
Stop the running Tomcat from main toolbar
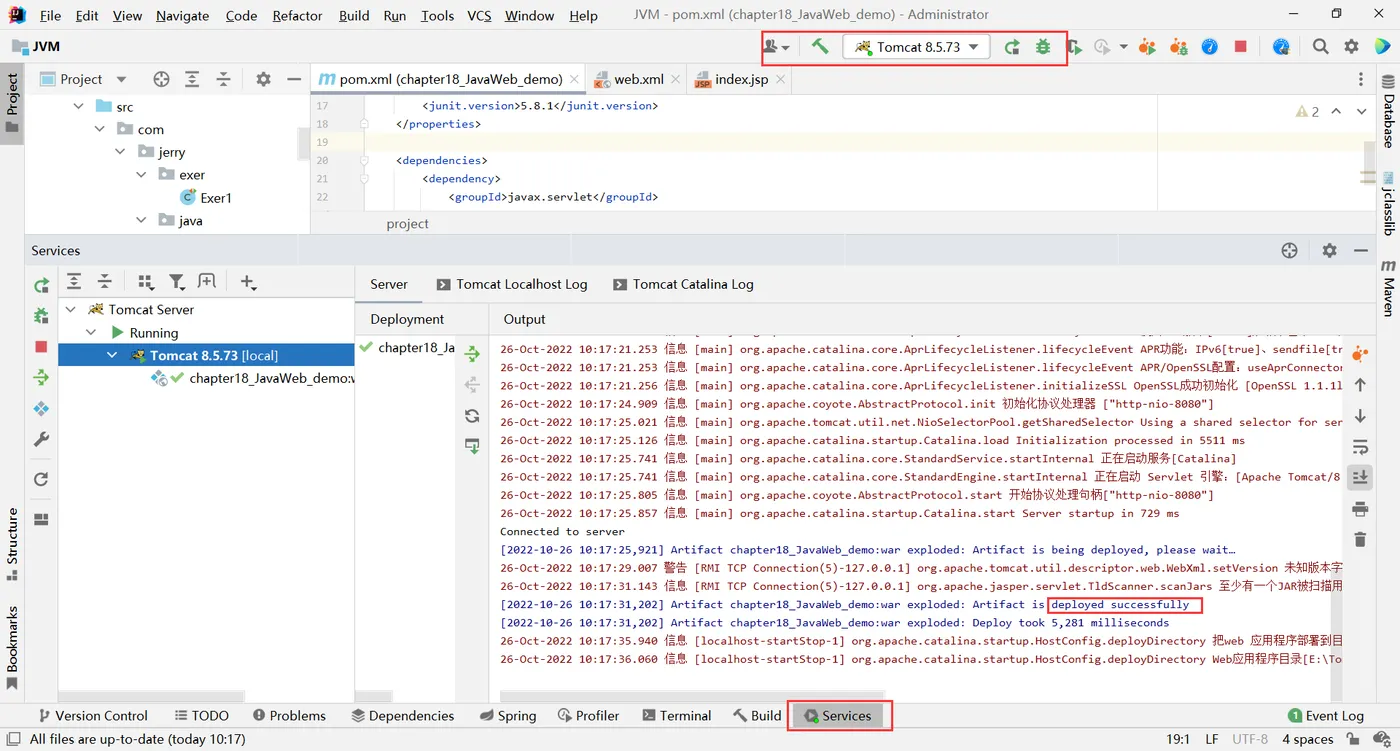tap(1240, 47)
